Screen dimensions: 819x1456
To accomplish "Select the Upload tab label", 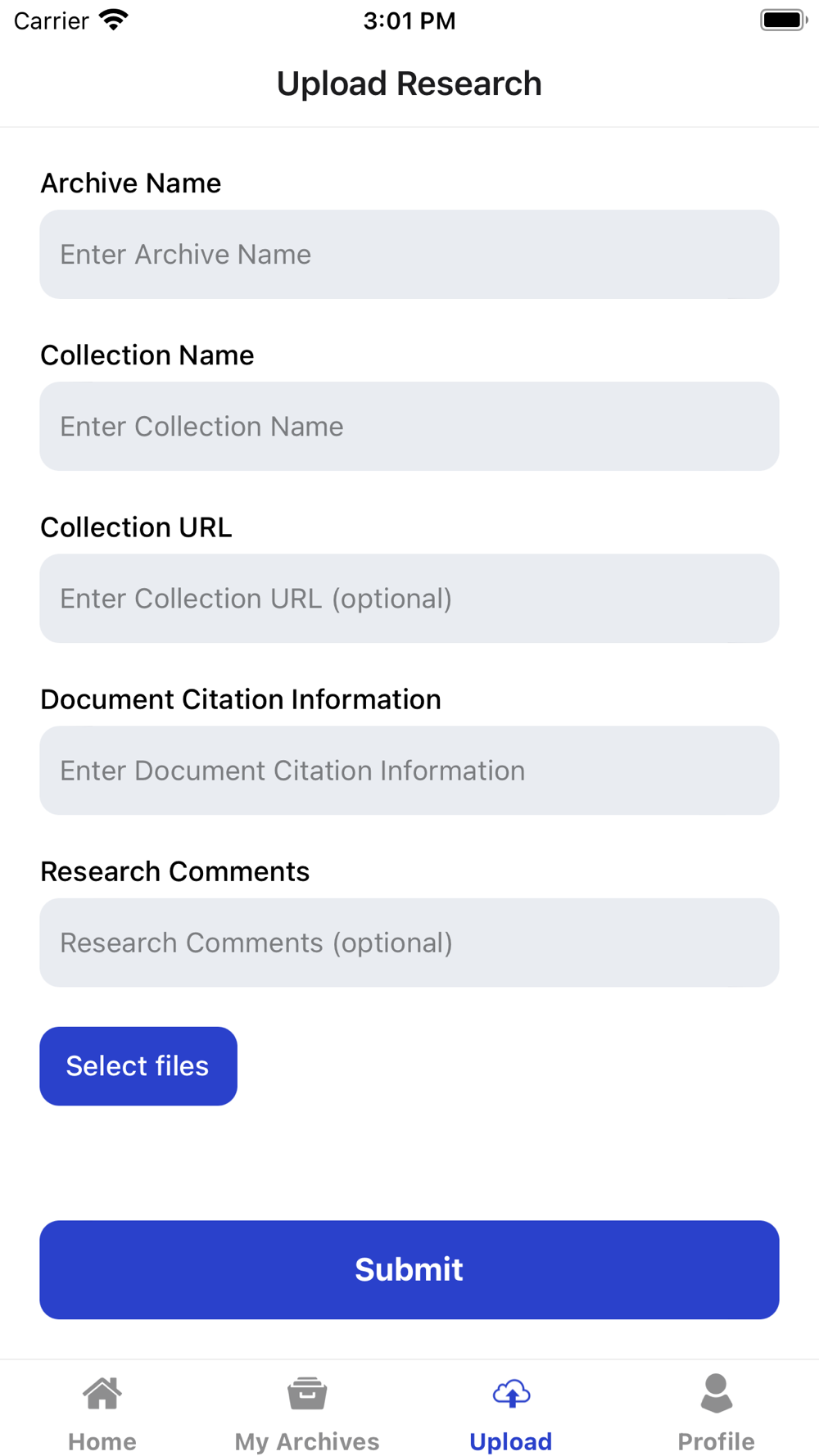I will point(511,1441).
